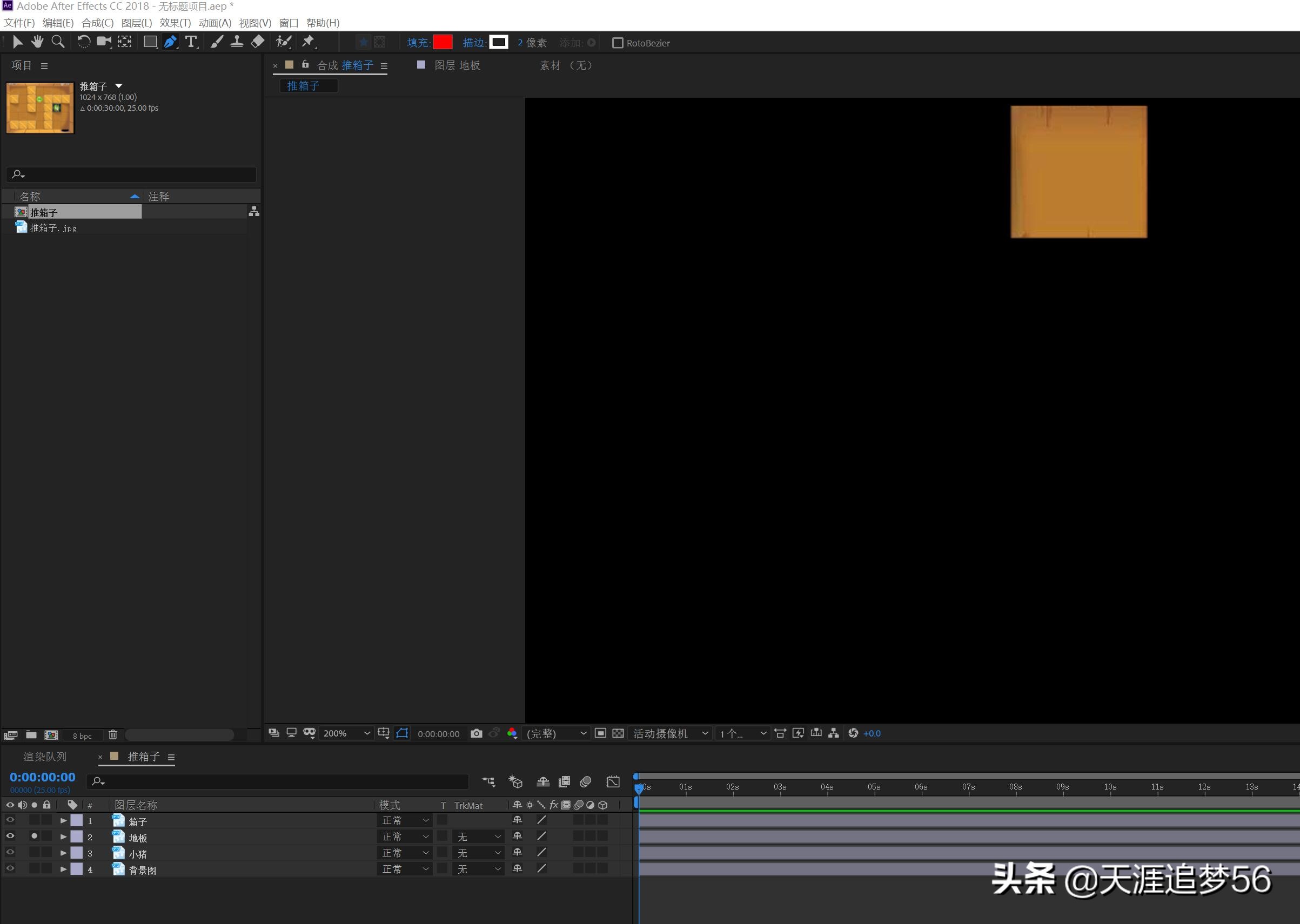The width and height of the screenshot is (1300, 924).
Task: Select the Zoom magnifier tool
Action: 57,42
